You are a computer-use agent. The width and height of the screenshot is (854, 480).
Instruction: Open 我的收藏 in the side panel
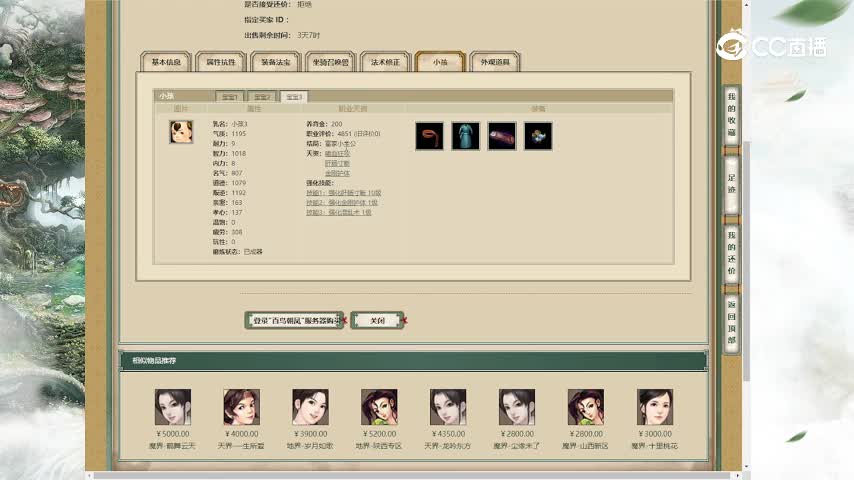coord(731,114)
